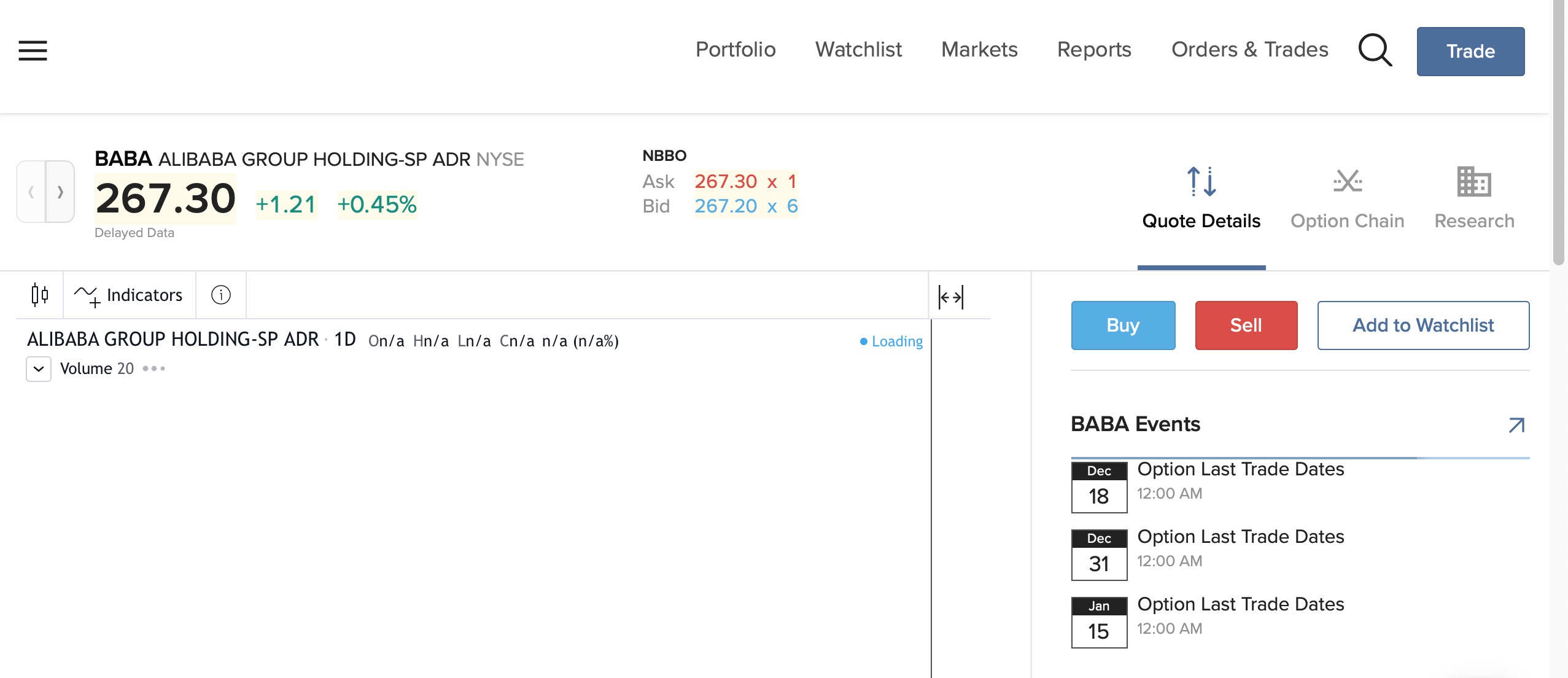Switch to the Research tab
Image resolution: width=1568 pixels, height=678 pixels.
click(1474, 198)
